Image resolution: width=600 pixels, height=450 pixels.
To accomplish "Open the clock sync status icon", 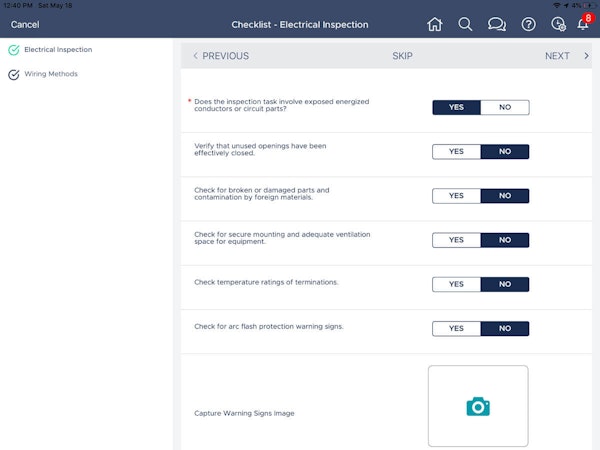I will coord(558,24).
